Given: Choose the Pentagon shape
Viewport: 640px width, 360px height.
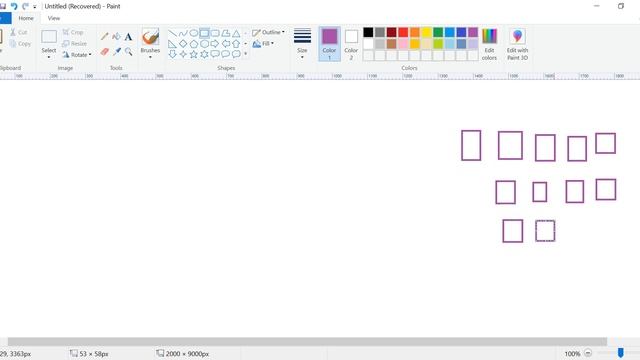Looking at the screenshot, I should pos(194,44).
